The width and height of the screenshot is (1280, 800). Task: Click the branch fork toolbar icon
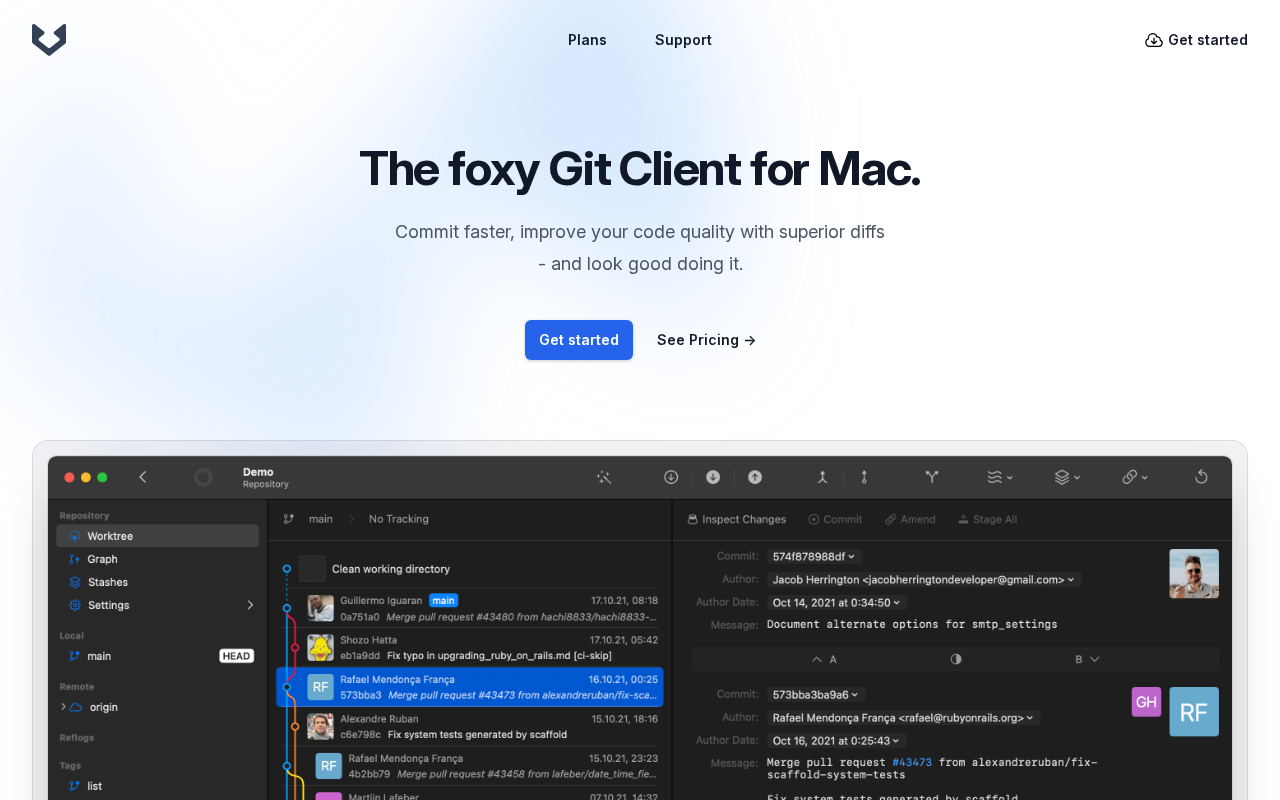932,477
